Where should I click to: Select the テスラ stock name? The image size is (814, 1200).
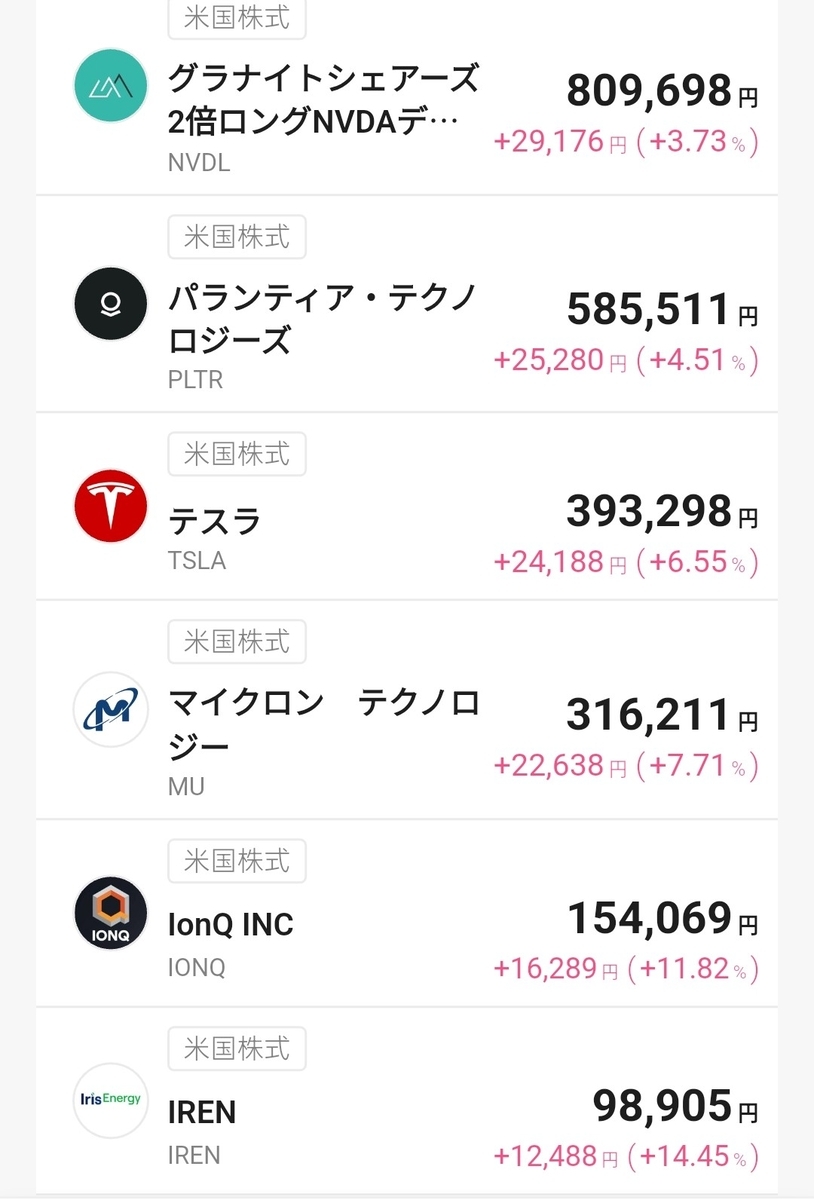(214, 521)
